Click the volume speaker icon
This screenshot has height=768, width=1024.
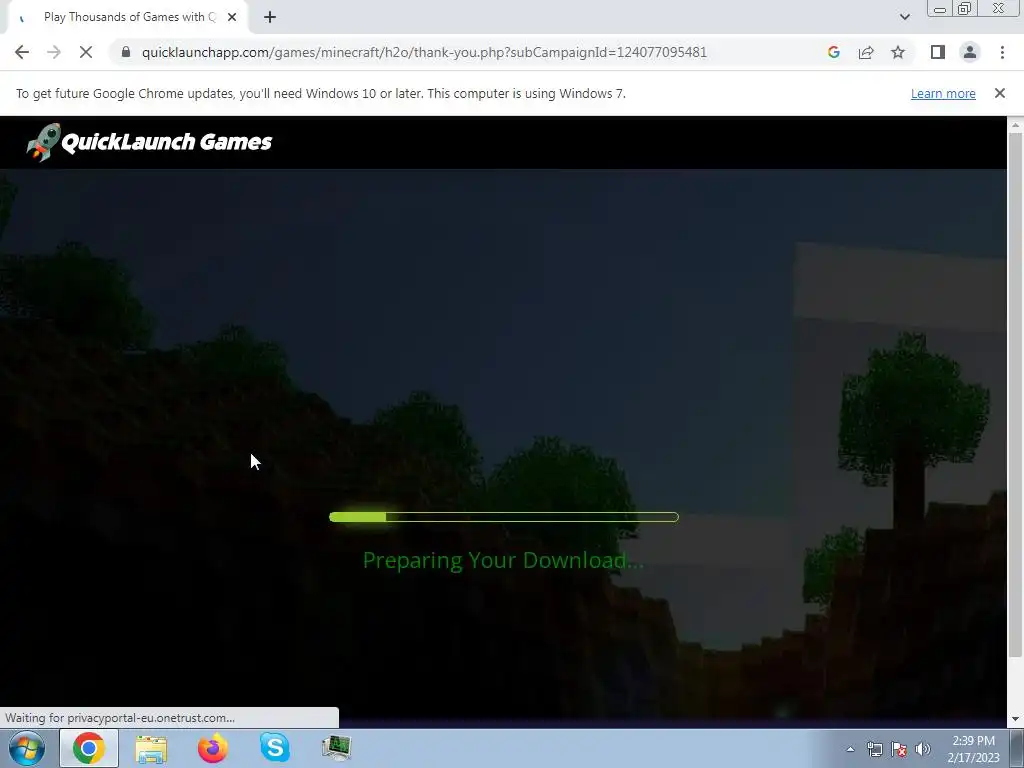point(923,749)
